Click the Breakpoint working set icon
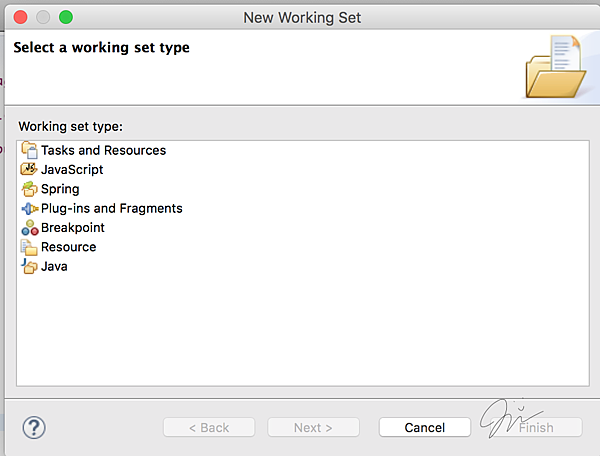The width and height of the screenshot is (600, 456). tap(28, 228)
